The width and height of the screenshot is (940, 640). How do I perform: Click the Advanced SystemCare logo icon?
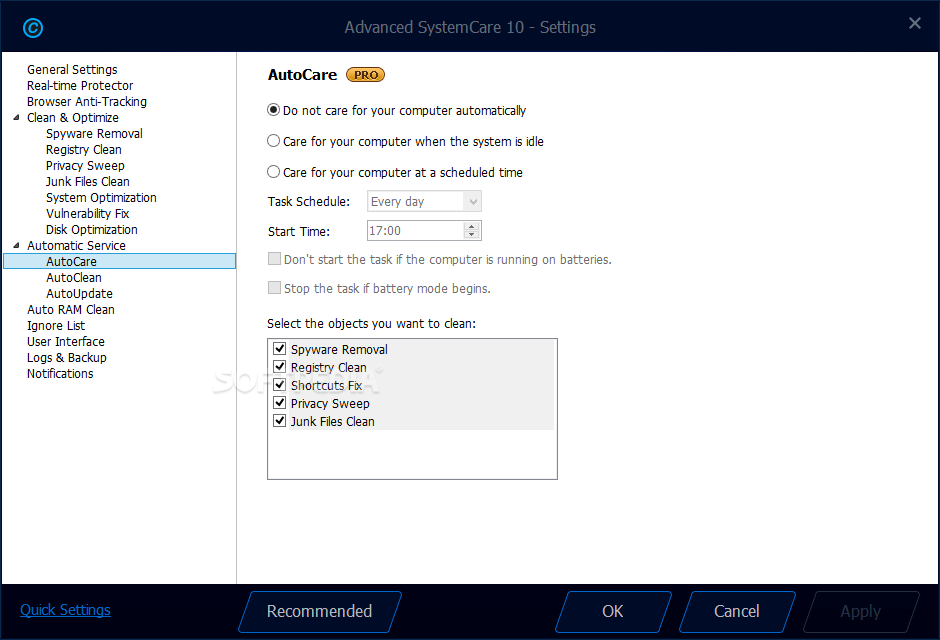tap(33, 28)
